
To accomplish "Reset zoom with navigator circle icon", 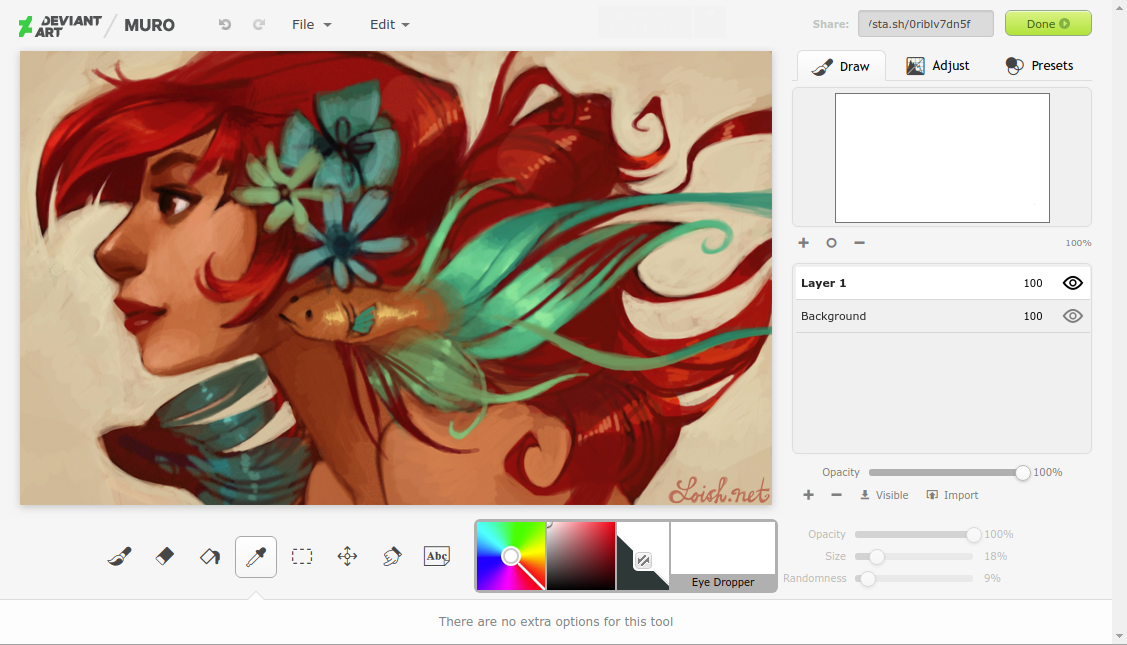I will click(832, 243).
